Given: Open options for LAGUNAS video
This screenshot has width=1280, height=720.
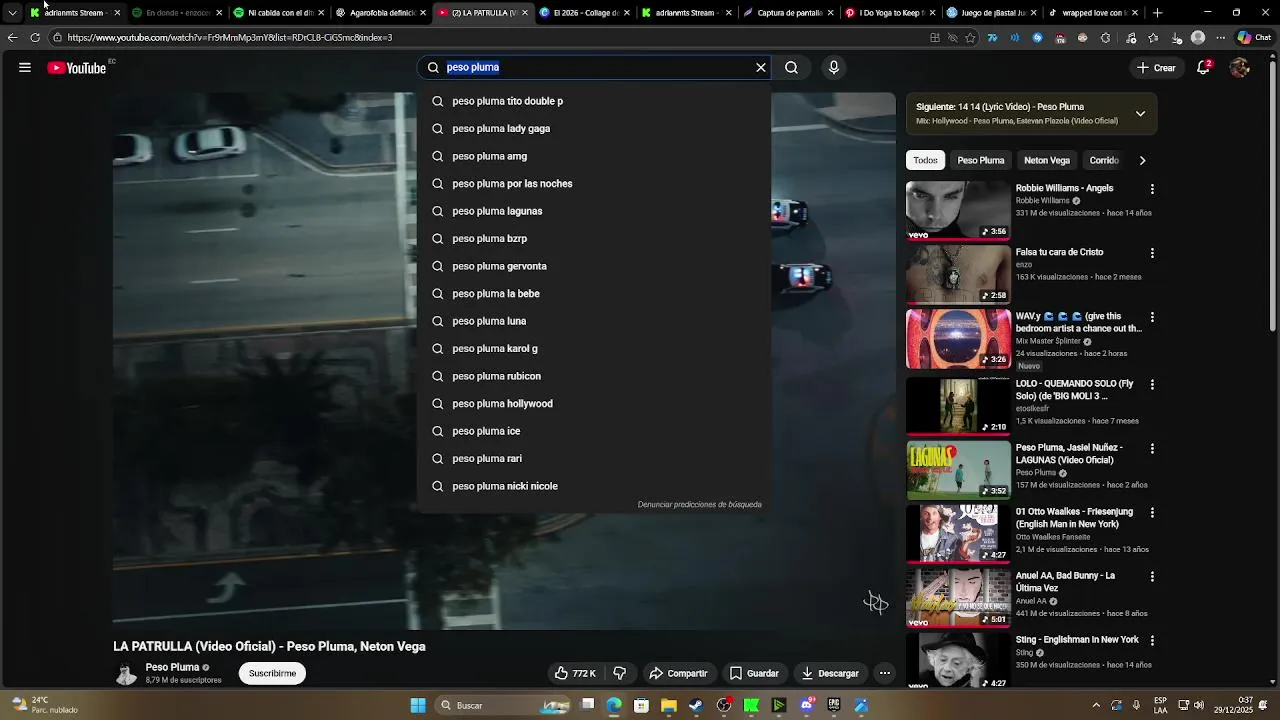Looking at the screenshot, I should (1152, 449).
